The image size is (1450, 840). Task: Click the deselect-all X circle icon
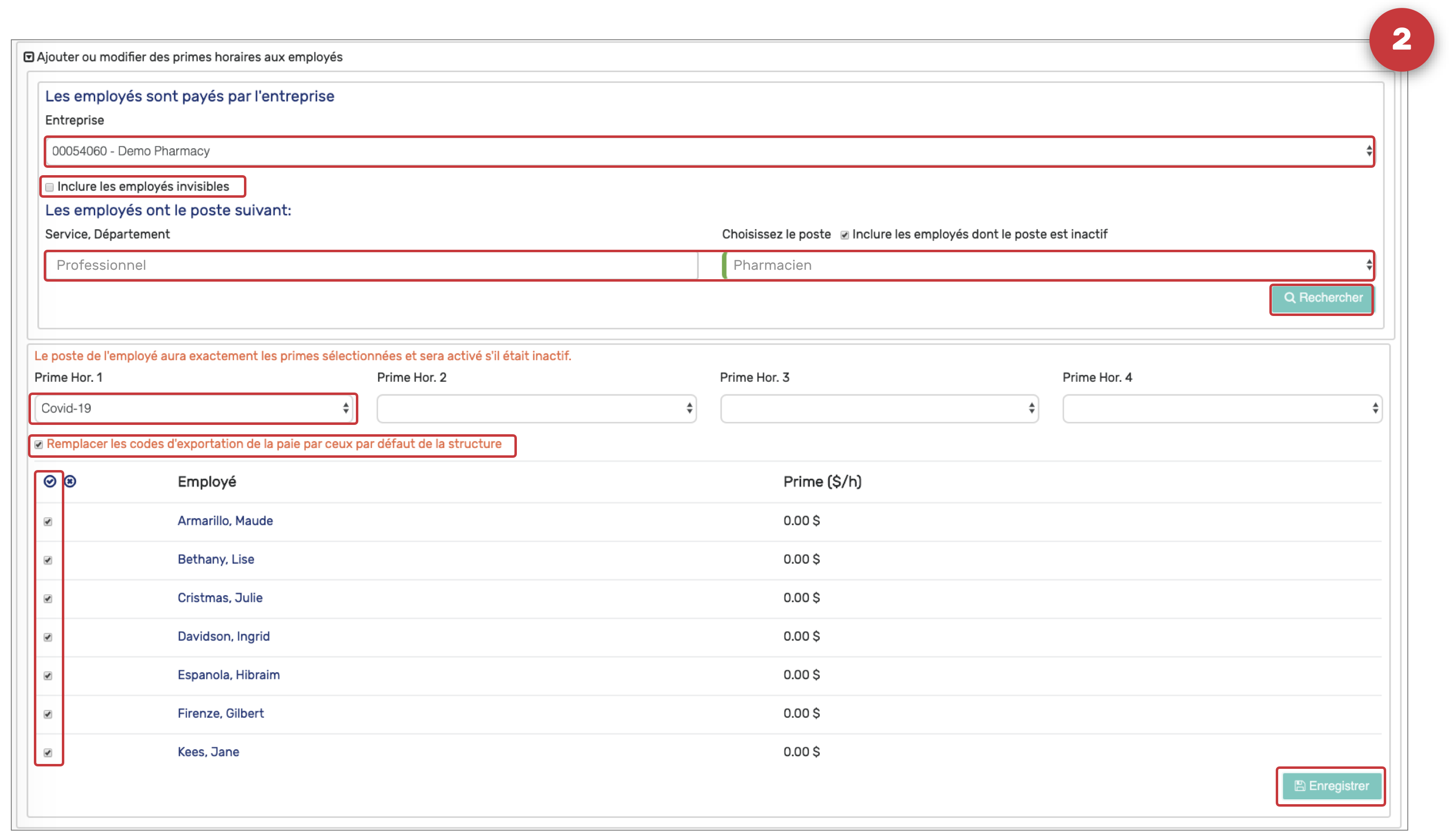(70, 481)
